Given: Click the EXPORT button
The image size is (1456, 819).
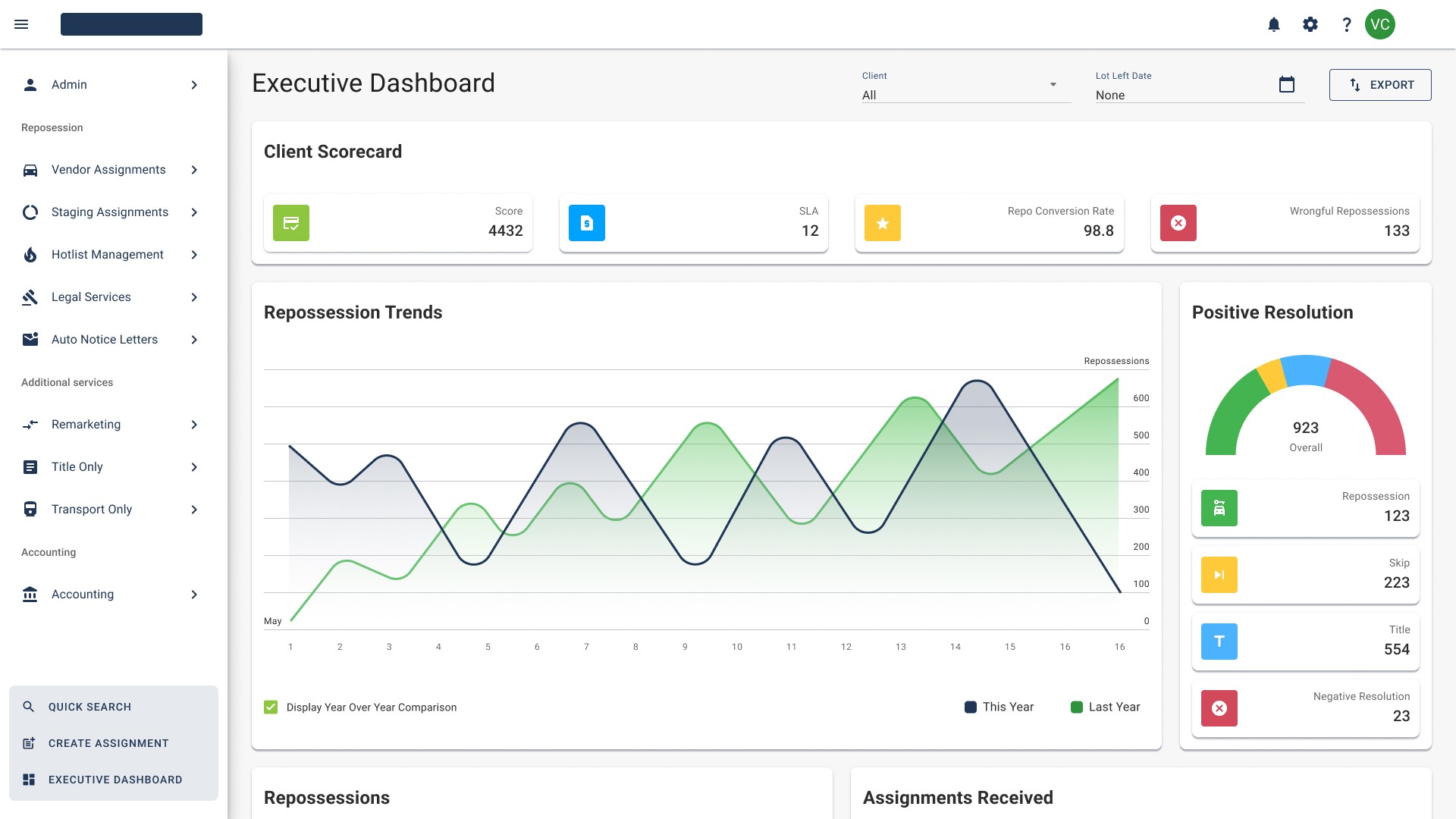Looking at the screenshot, I should pyautogui.click(x=1380, y=85).
